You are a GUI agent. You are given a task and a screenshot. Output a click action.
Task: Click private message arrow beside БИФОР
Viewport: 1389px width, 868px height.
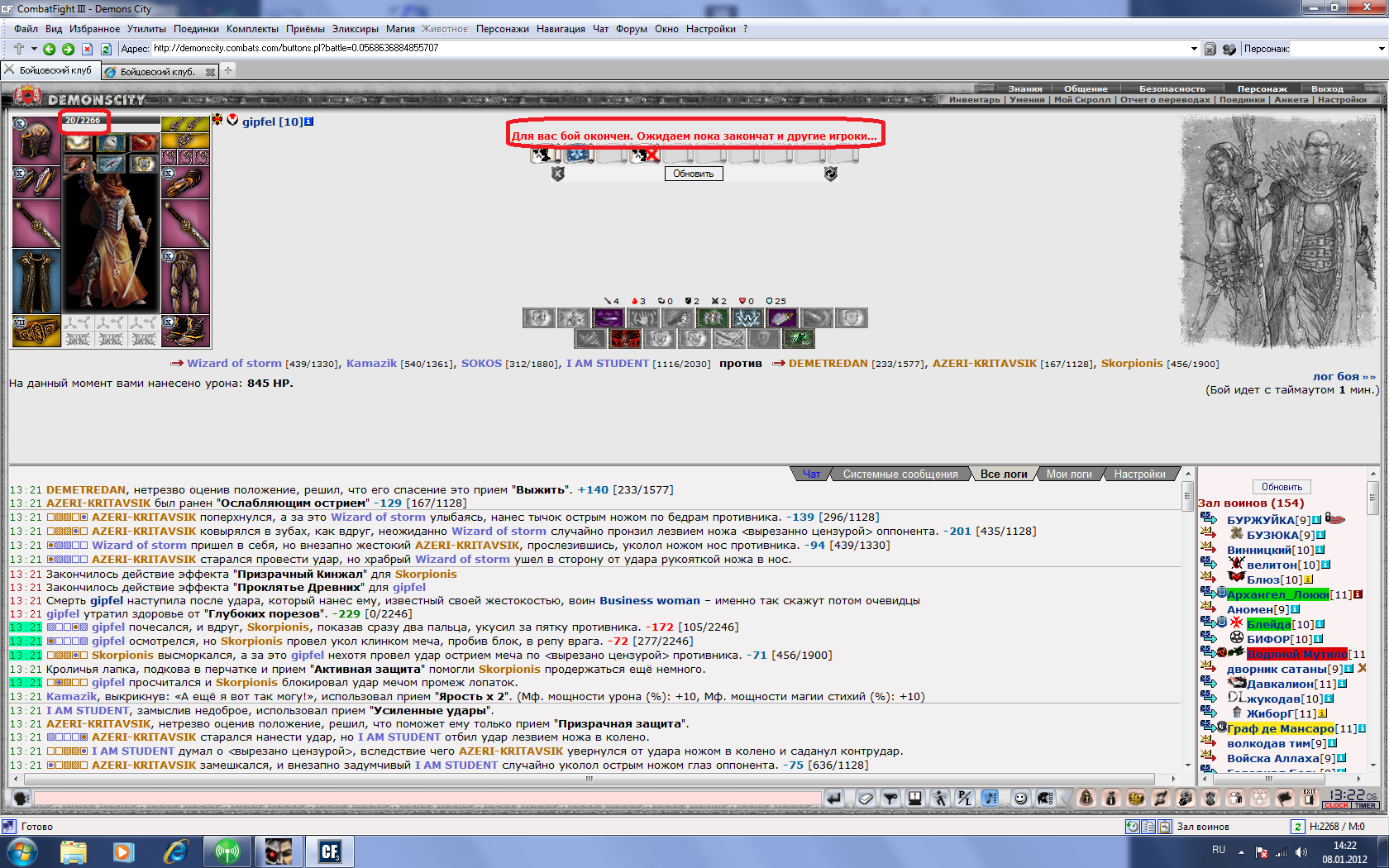[1209, 638]
